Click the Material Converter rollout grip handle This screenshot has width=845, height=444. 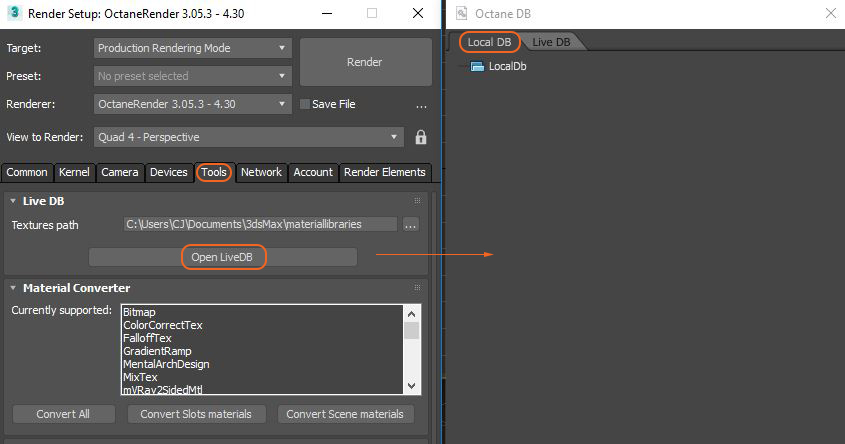pyautogui.click(x=417, y=288)
